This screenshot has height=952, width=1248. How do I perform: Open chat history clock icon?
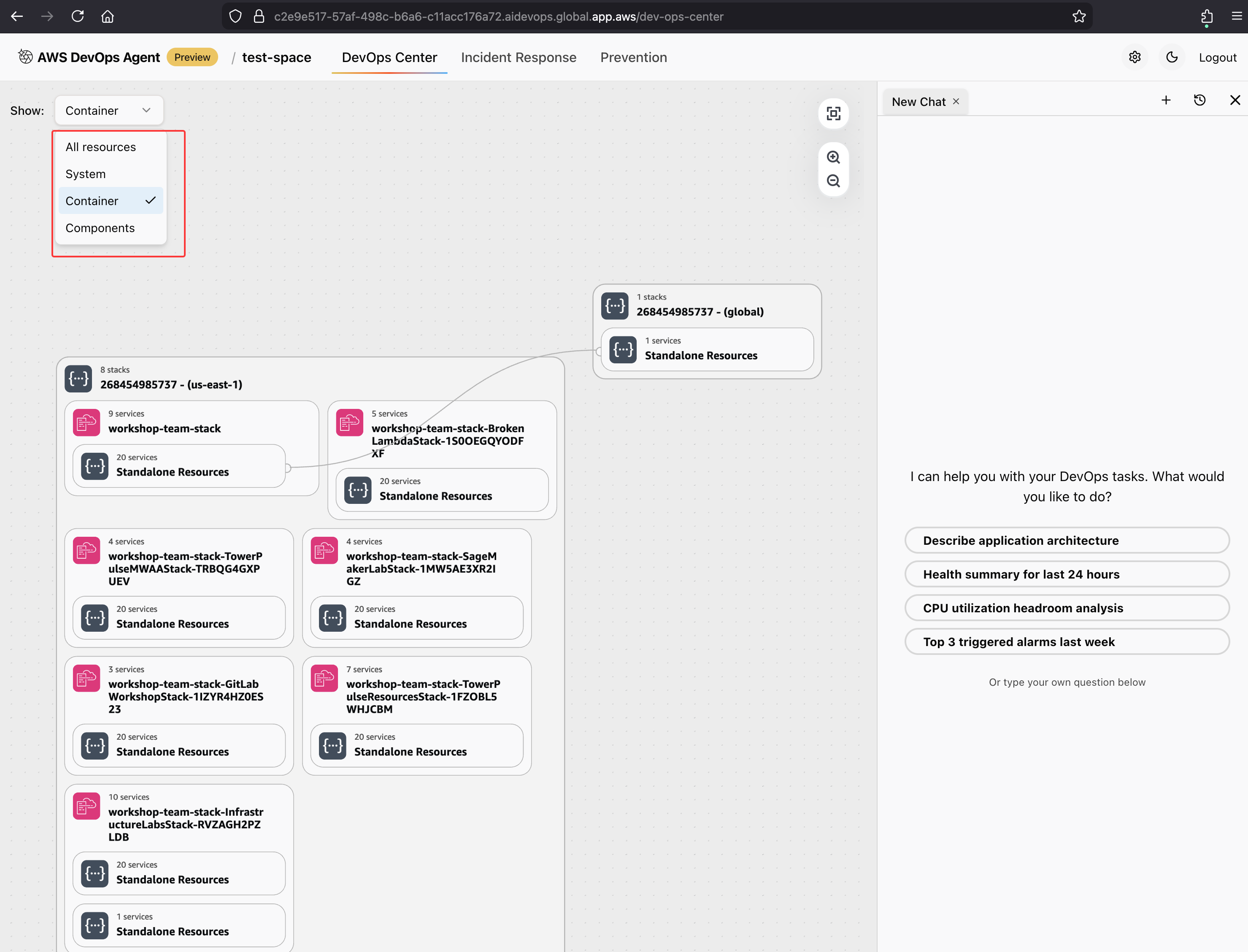(x=1200, y=100)
